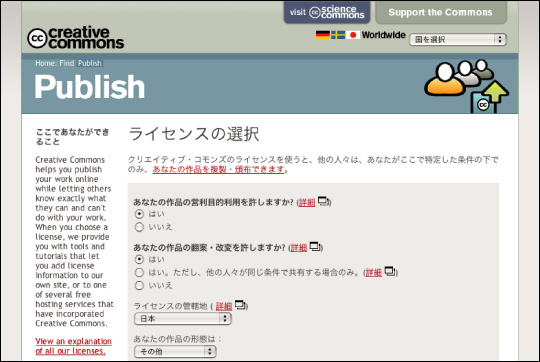Select いいえ for commercial use question
The height and width of the screenshot is (362, 540).
139,227
